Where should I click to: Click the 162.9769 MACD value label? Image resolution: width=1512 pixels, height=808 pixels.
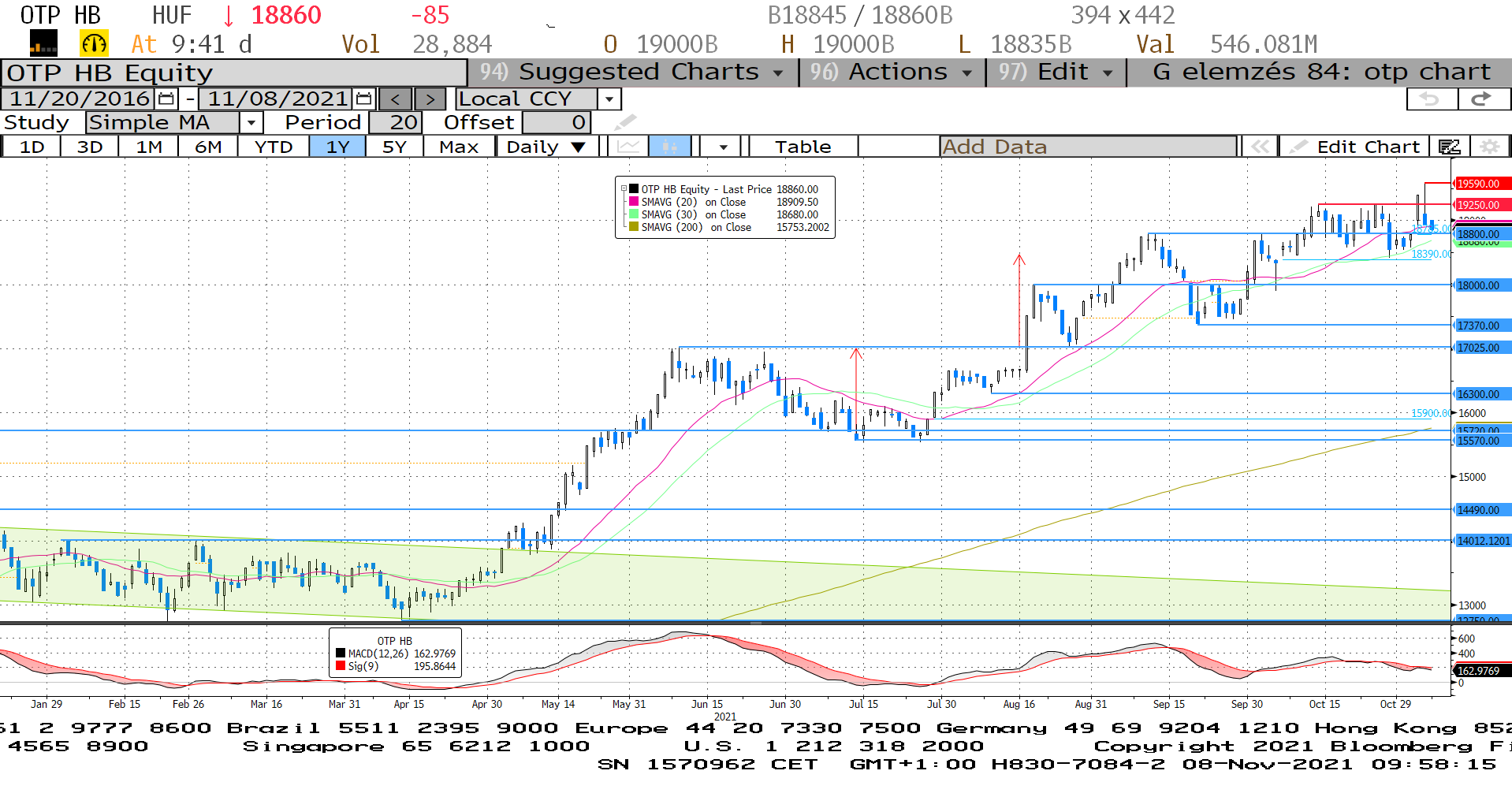tap(1482, 671)
